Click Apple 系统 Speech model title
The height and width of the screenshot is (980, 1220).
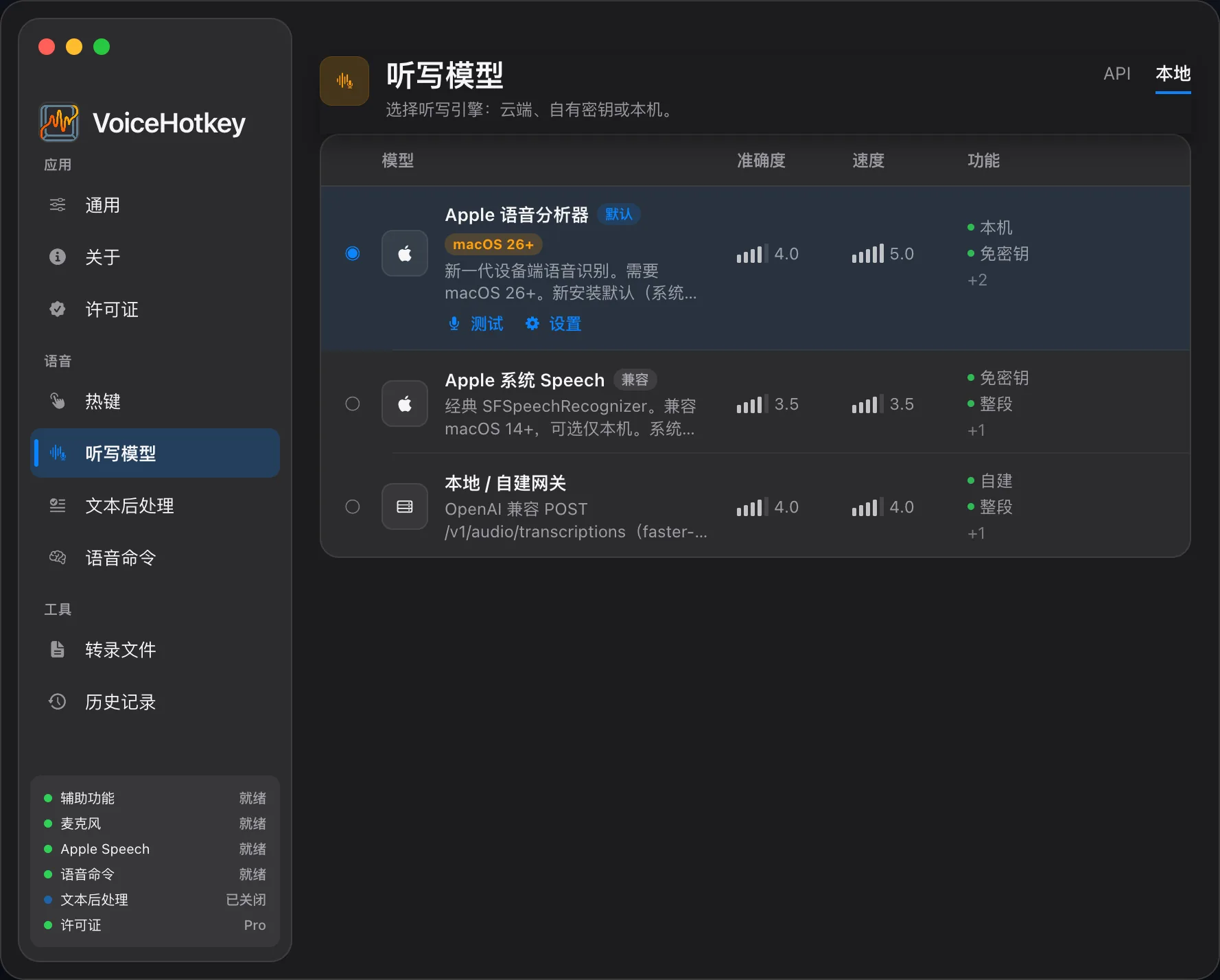(524, 380)
